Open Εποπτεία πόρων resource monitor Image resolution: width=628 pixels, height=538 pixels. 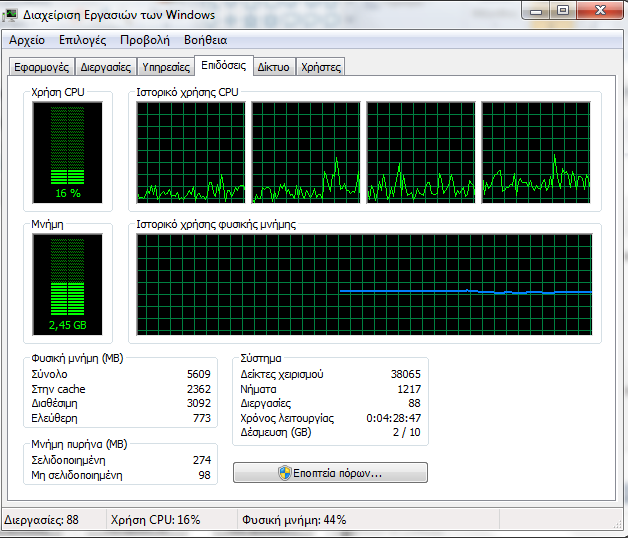pos(330,473)
